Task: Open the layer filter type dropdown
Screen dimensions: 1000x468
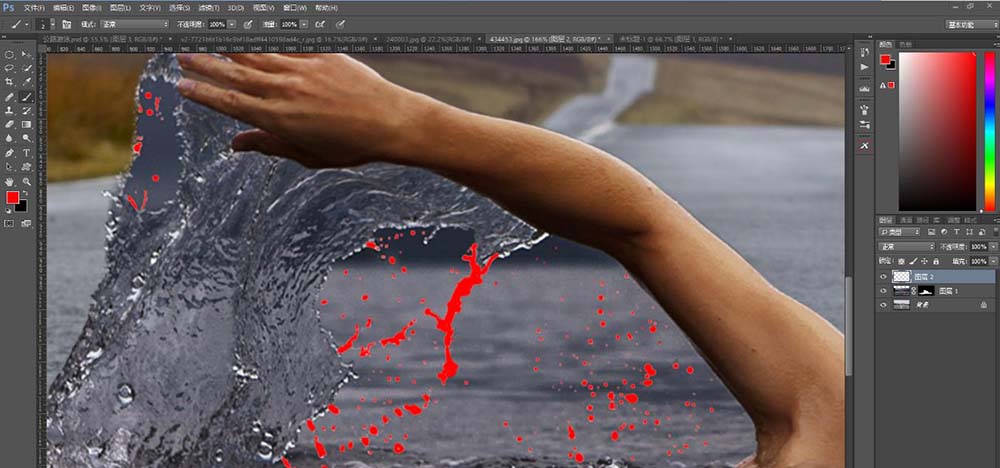Action: click(x=899, y=232)
